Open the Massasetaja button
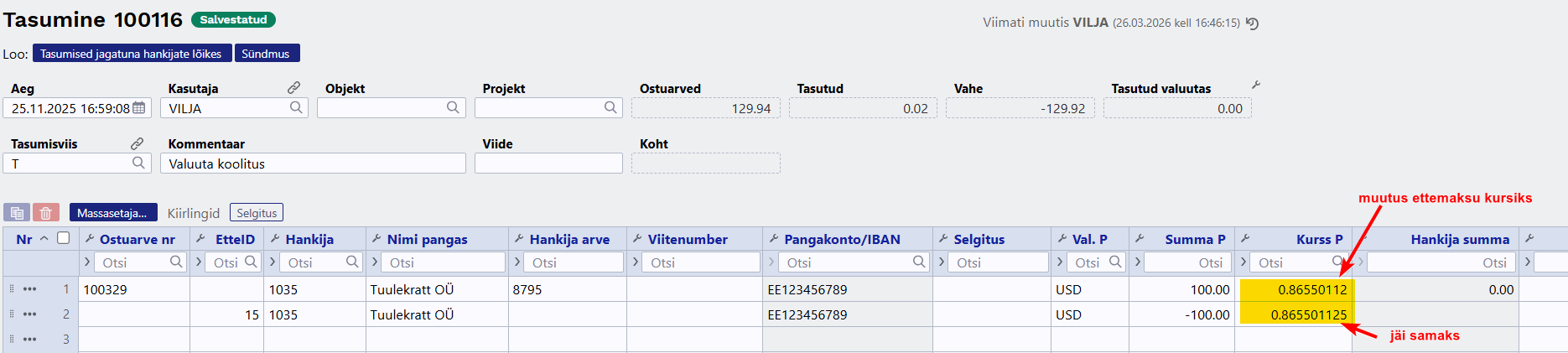The image size is (1568, 353). pos(113,213)
